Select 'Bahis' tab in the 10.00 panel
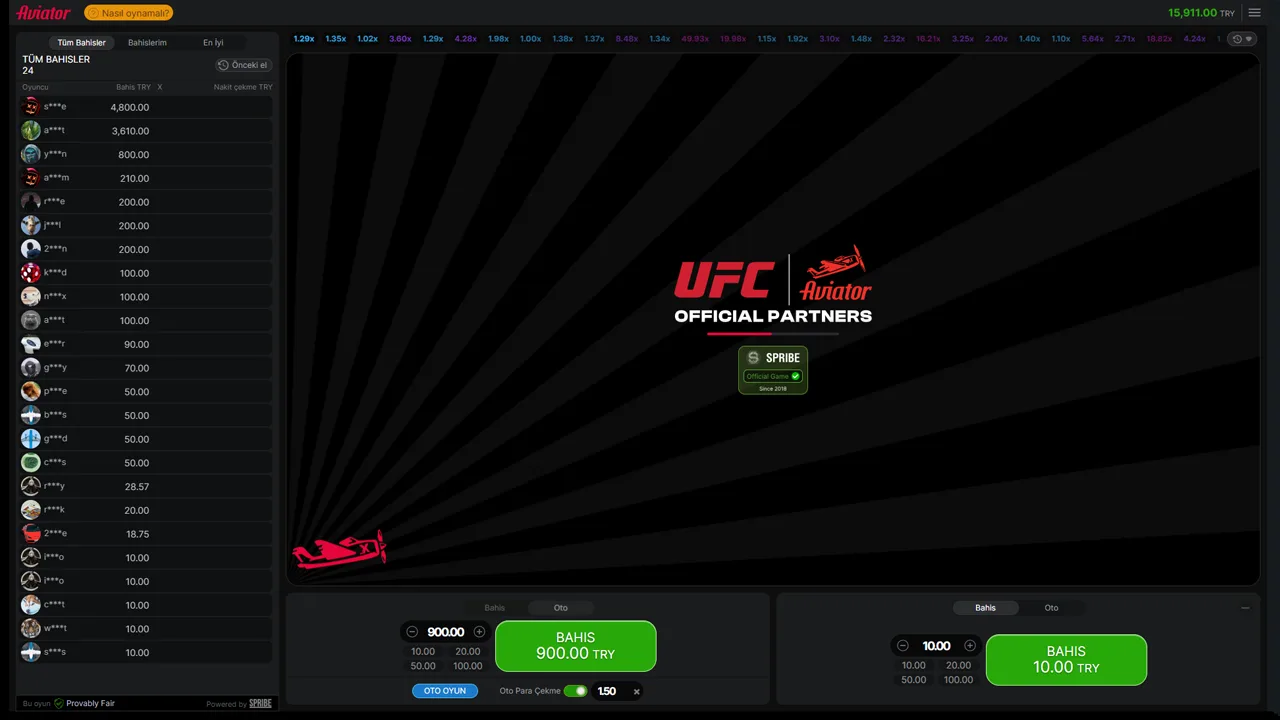1280x720 pixels. (986, 608)
